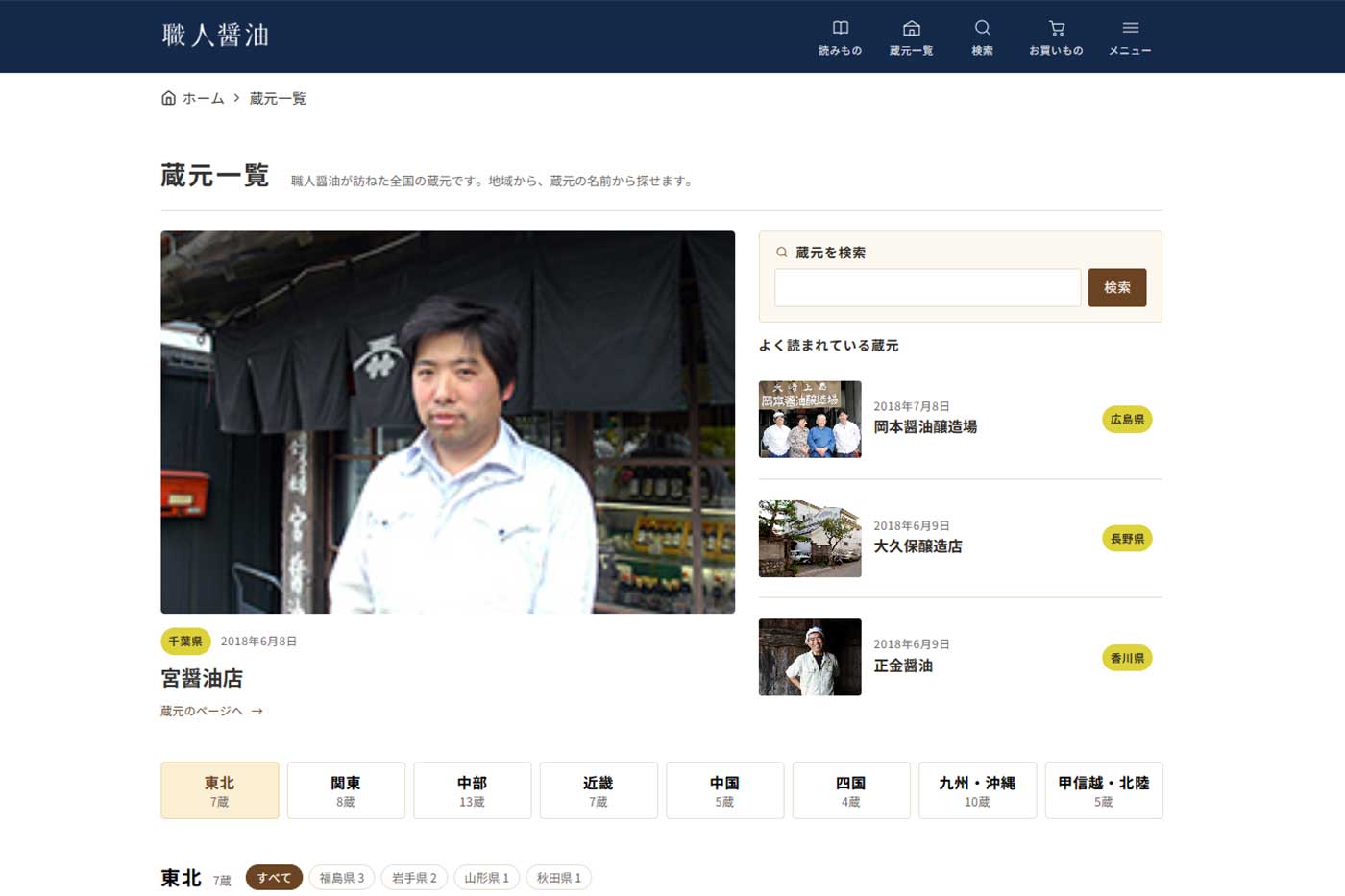The height and width of the screenshot is (896, 1345).
Task: Open the 読みもの book icon
Action: coord(840,28)
